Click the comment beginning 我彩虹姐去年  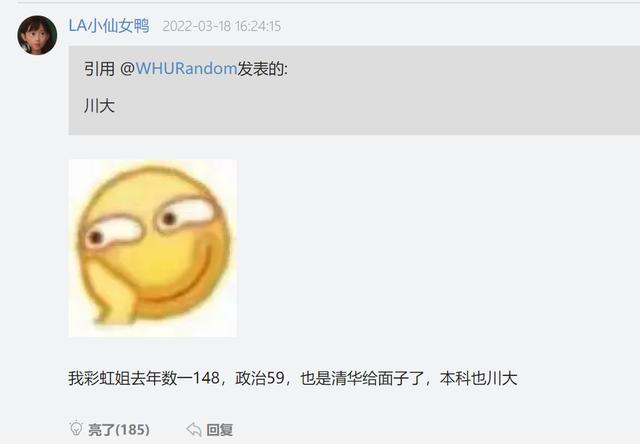click(x=293, y=378)
